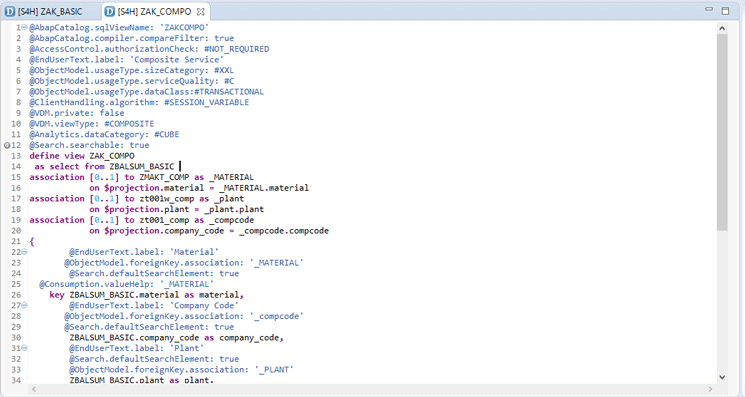Click '#COMPOSITE' view type value

click(129, 124)
